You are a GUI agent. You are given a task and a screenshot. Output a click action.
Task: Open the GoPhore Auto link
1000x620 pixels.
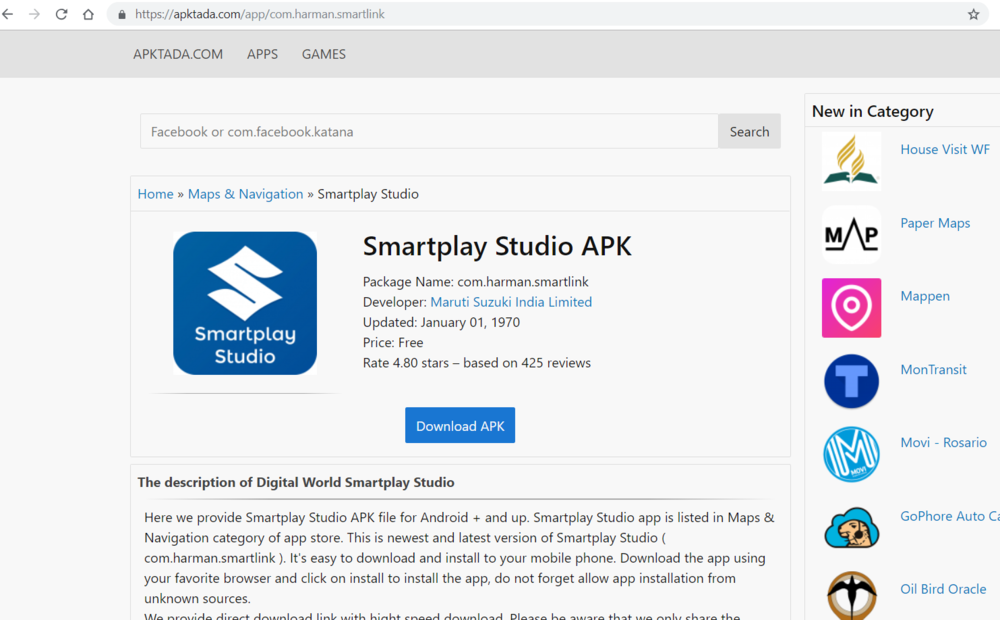[x=950, y=516]
